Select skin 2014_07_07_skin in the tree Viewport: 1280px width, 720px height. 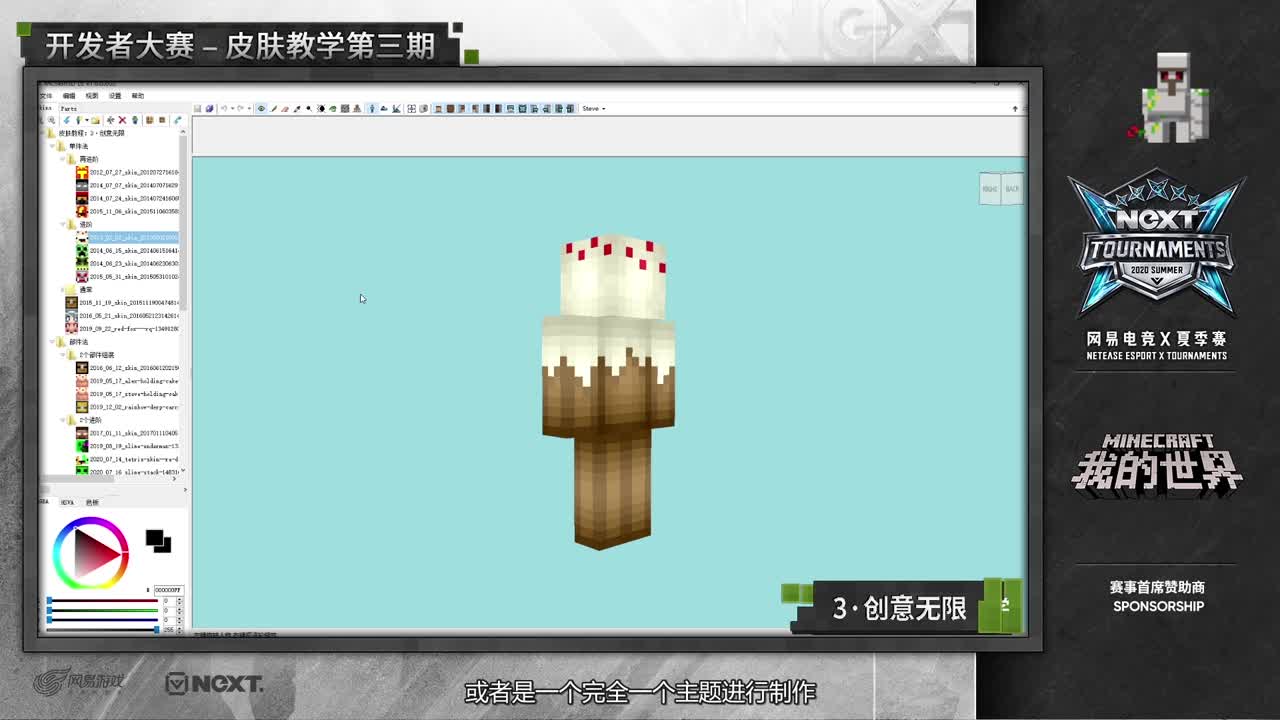pyautogui.click(x=128, y=185)
